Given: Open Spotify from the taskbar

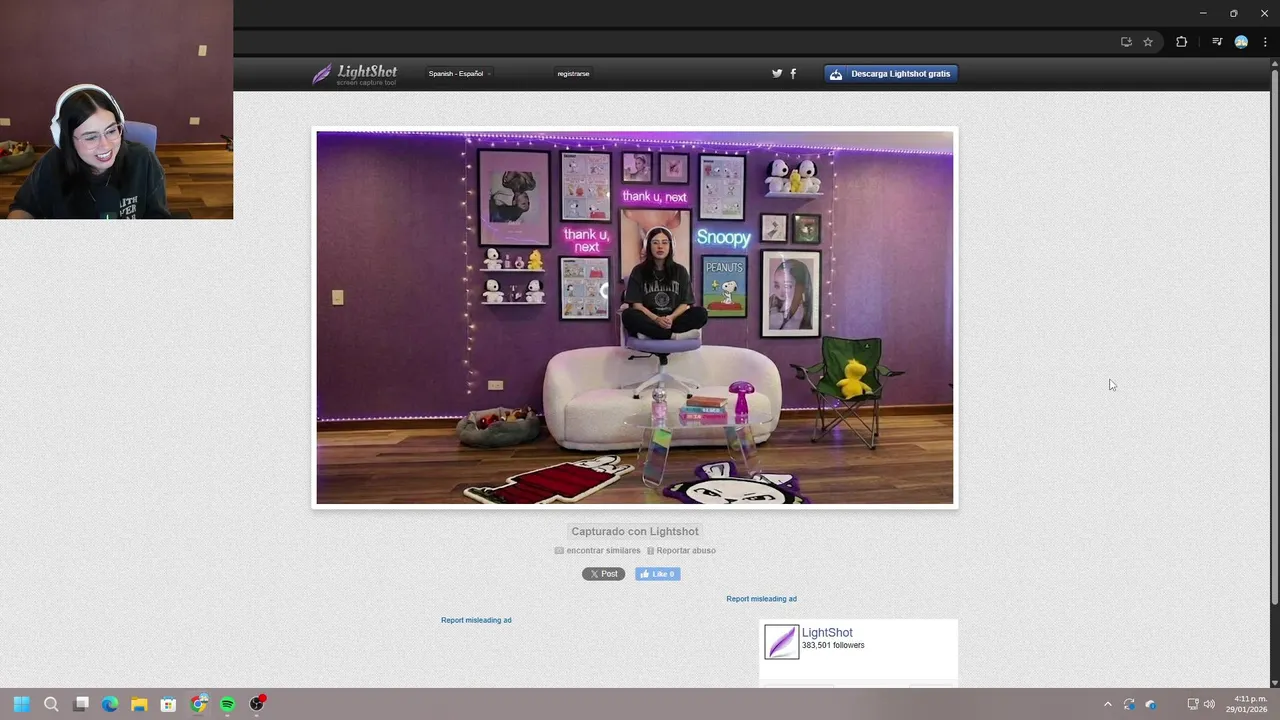Looking at the screenshot, I should coord(227,704).
